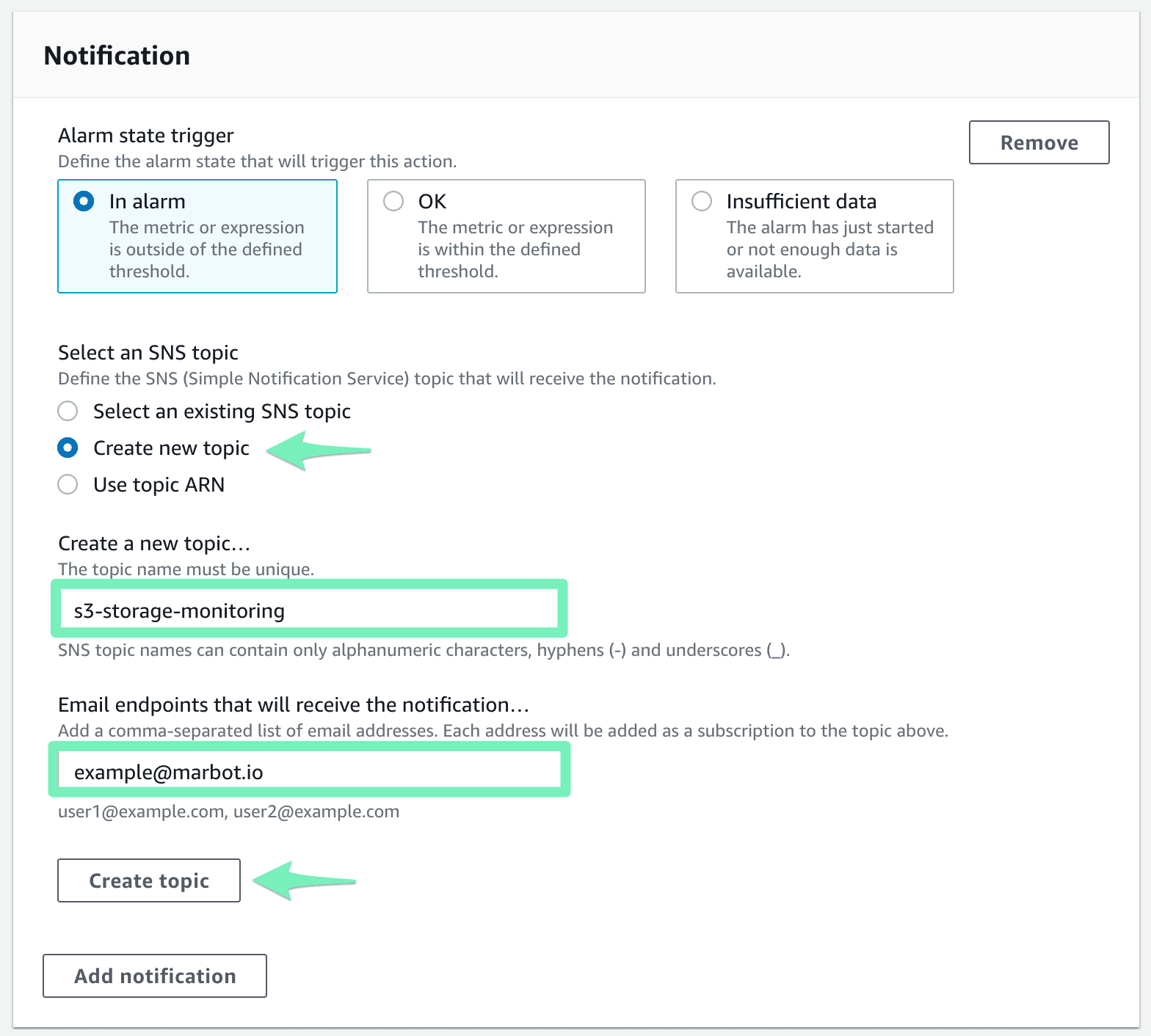Screen dimensions: 1151x1036
Task: Focus the new topic name field
Action: pos(309,609)
